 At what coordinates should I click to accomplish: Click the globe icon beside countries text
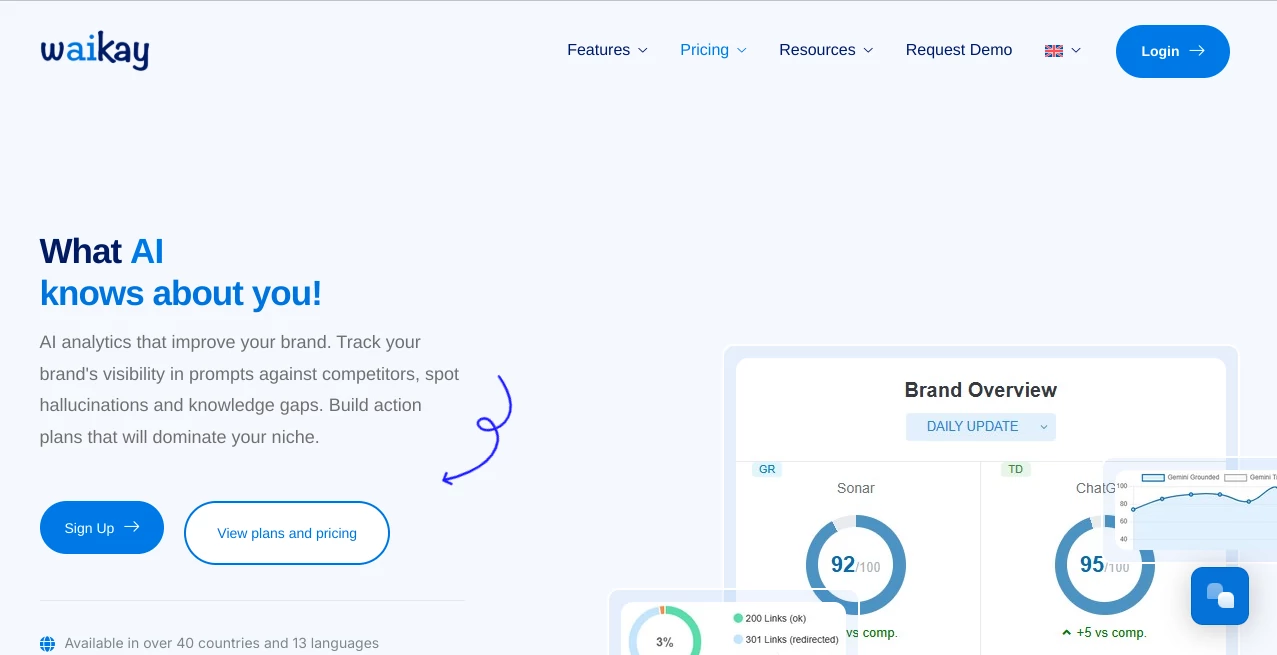point(48,644)
